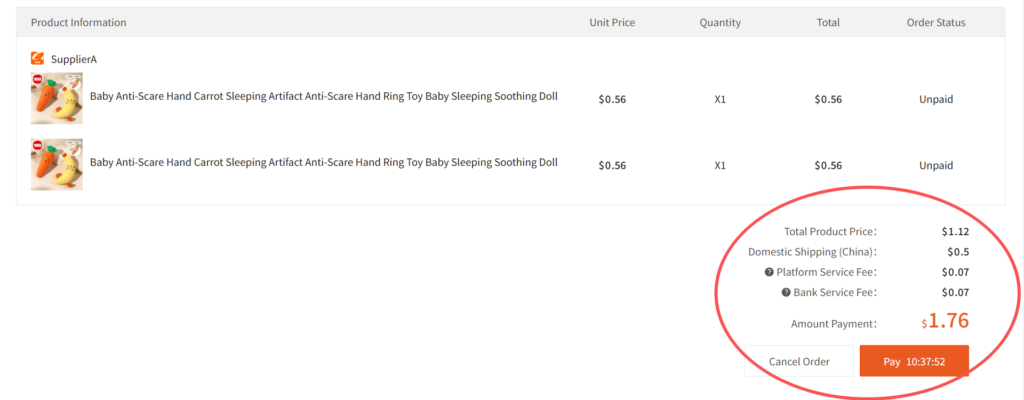Open second carrot toy product thumbnail
The height and width of the screenshot is (400, 1024).
(57, 164)
